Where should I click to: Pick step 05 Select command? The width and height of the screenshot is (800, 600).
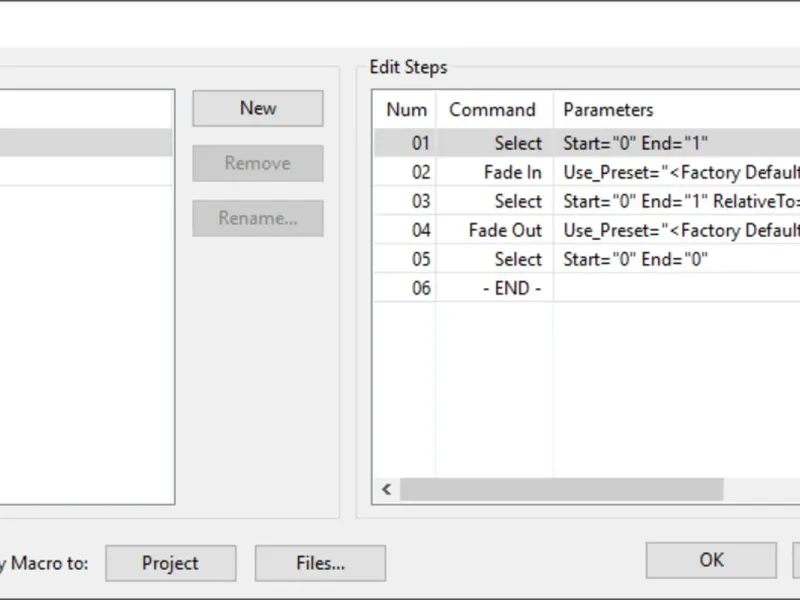517,259
